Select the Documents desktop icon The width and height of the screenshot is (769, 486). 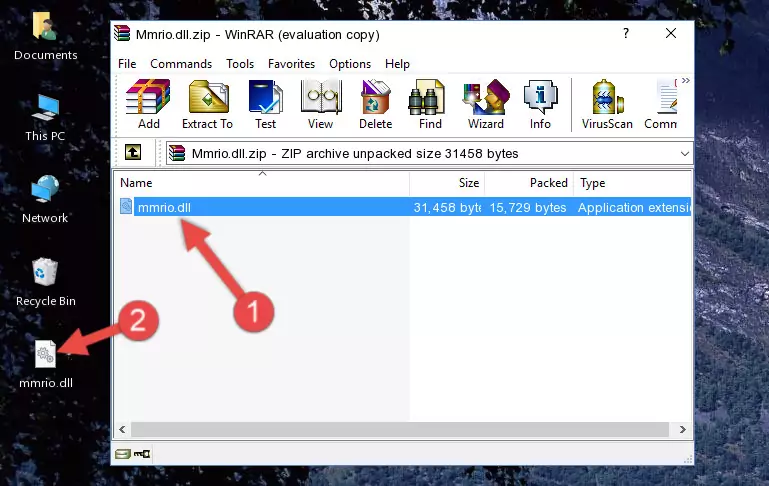click(x=46, y=36)
